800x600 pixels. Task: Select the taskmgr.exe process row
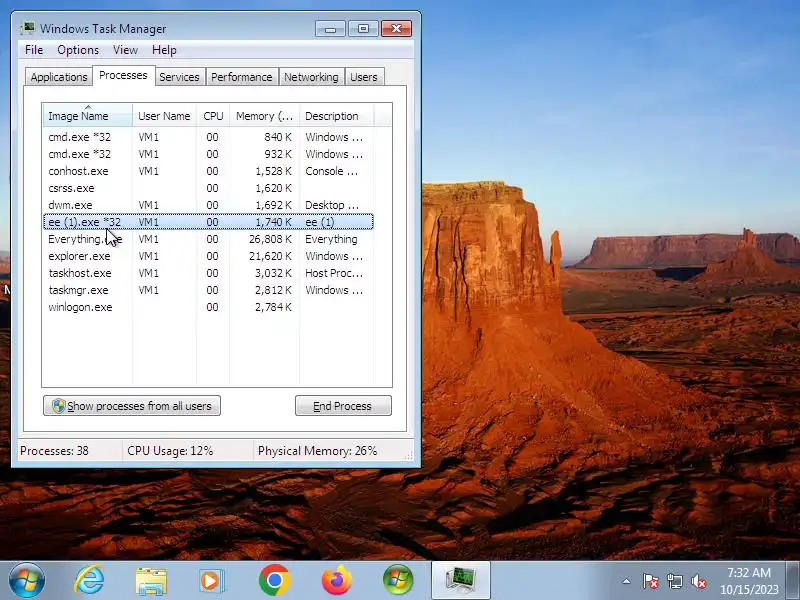209,290
